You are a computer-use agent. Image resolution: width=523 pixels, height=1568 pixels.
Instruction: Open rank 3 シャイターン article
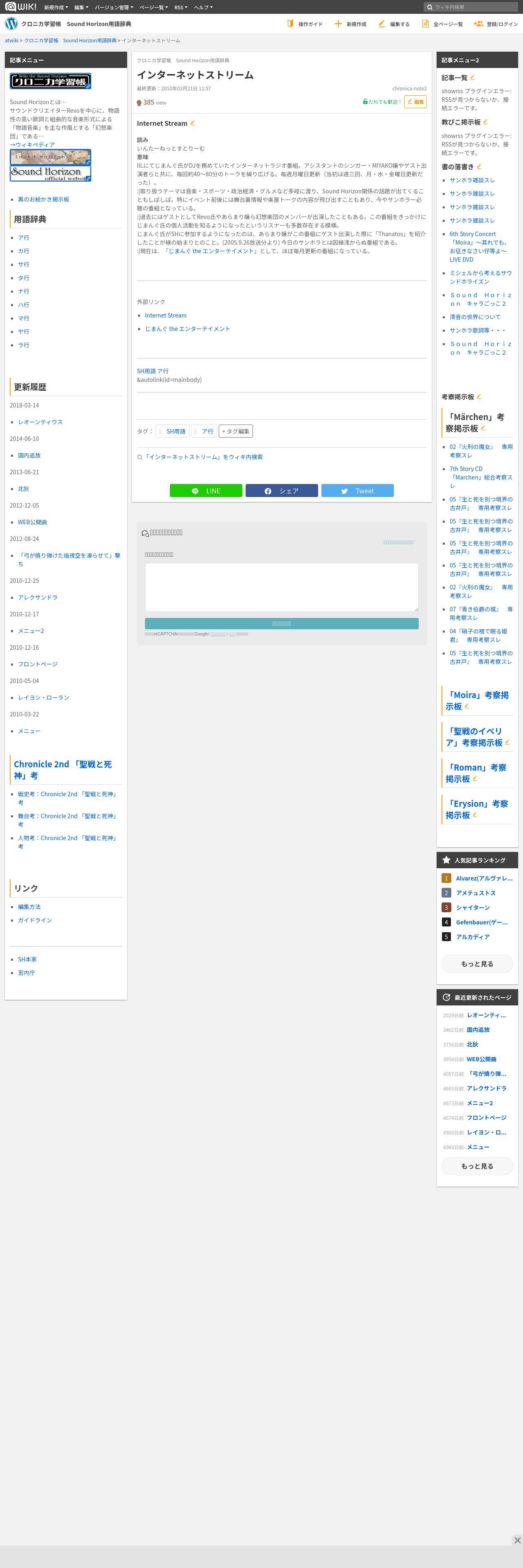tap(472, 908)
